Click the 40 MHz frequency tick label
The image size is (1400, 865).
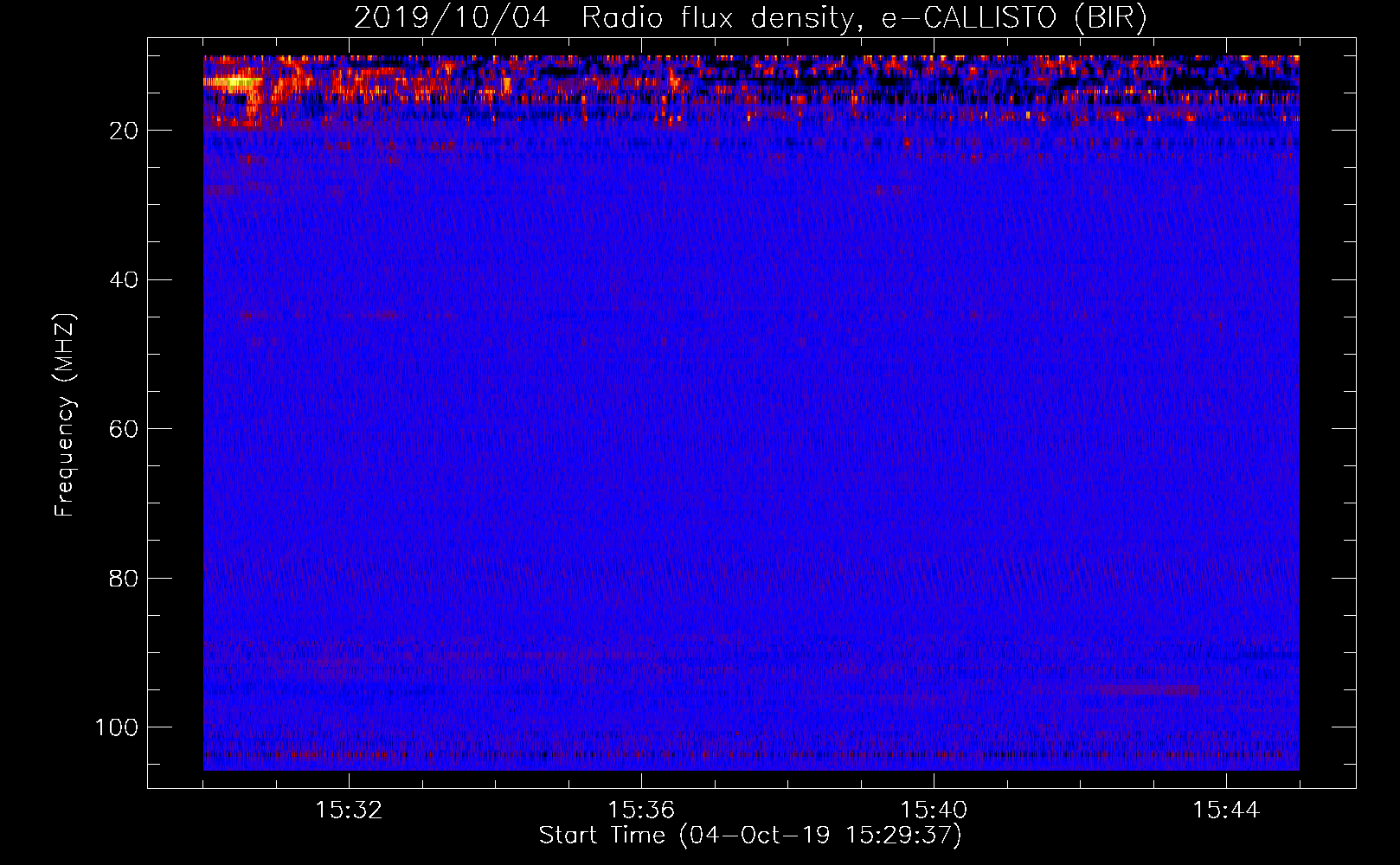(x=124, y=280)
